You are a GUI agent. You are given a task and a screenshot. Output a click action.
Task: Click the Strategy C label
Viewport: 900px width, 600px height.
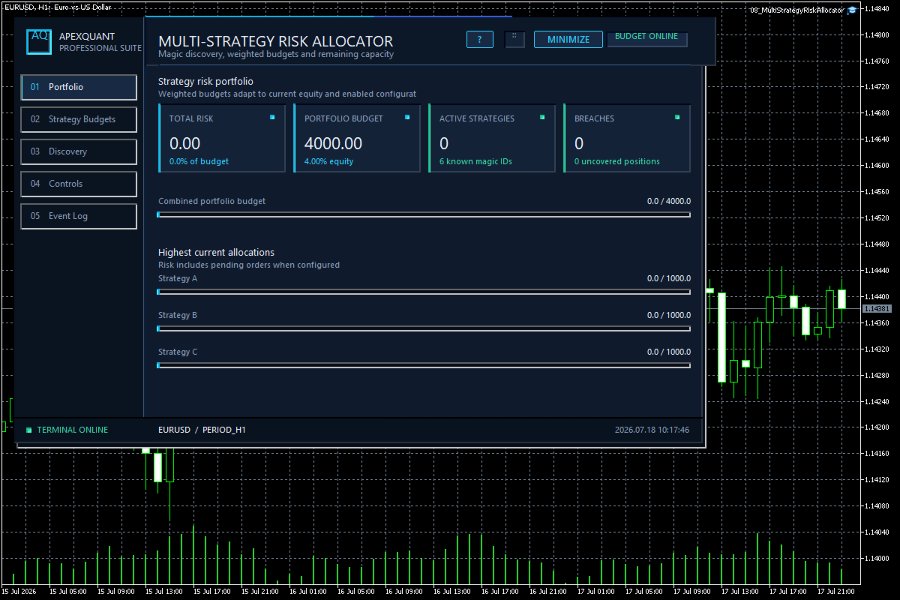(177, 352)
